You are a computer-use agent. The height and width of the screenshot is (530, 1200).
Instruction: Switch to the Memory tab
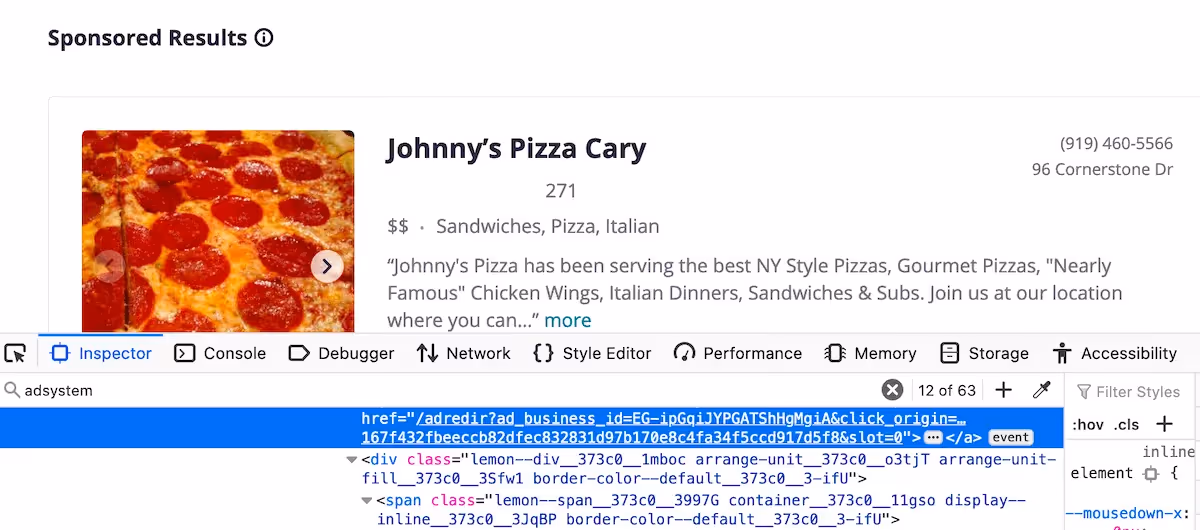[870, 353]
